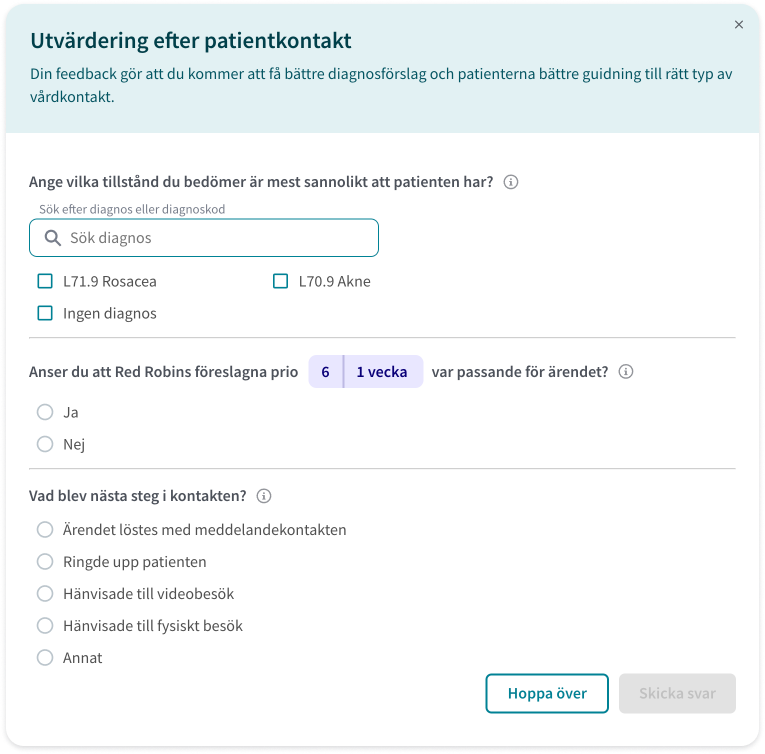Click the 'Skicka svar' button
The width and height of the screenshot is (765, 754).
pyautogui.click(x=677, y=693)
